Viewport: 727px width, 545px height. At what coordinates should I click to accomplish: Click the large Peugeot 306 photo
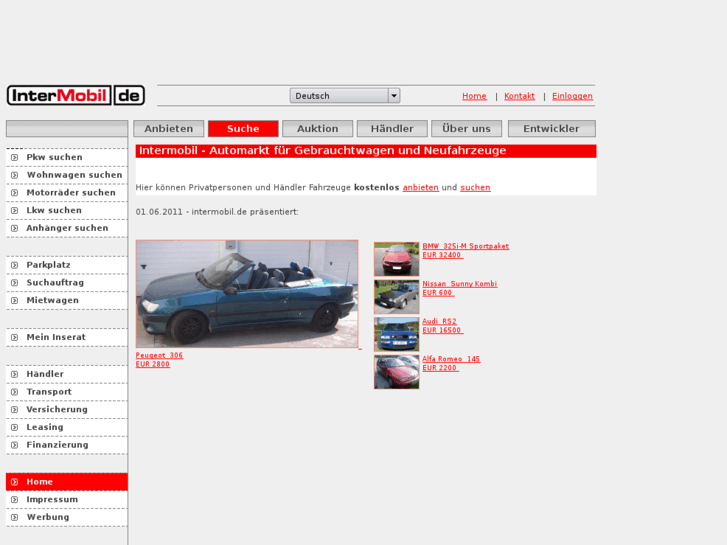point(247,294)
